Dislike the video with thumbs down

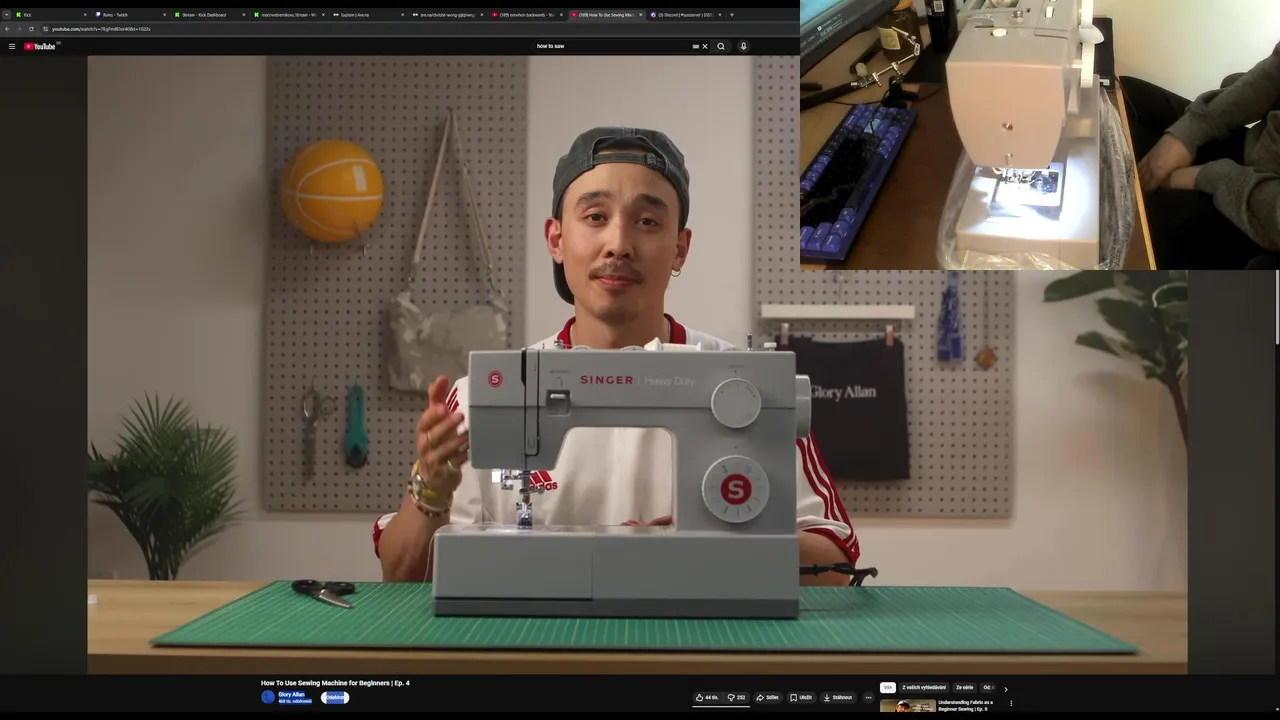[736, 697]
